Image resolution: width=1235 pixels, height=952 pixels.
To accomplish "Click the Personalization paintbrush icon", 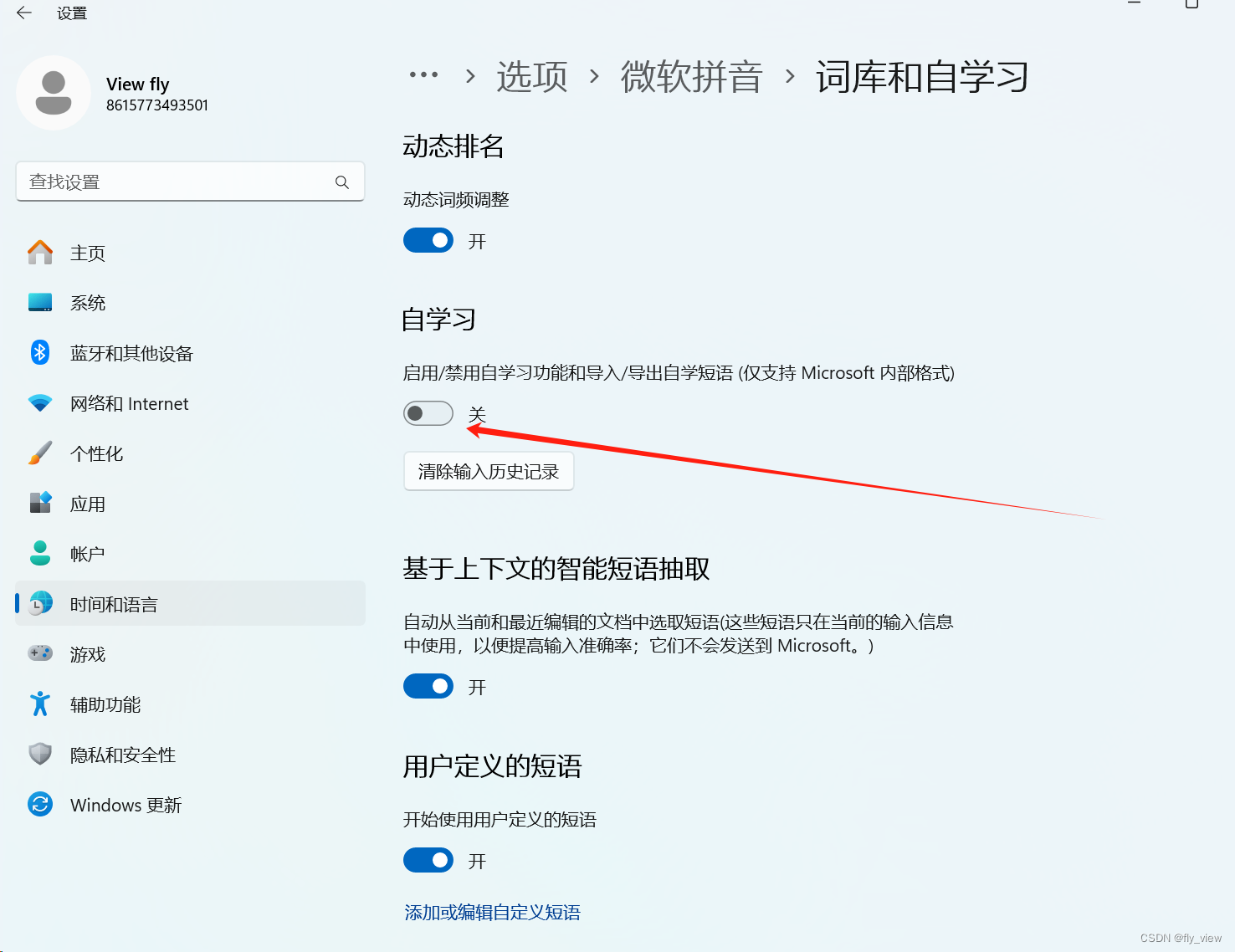I will coord(40,453).
